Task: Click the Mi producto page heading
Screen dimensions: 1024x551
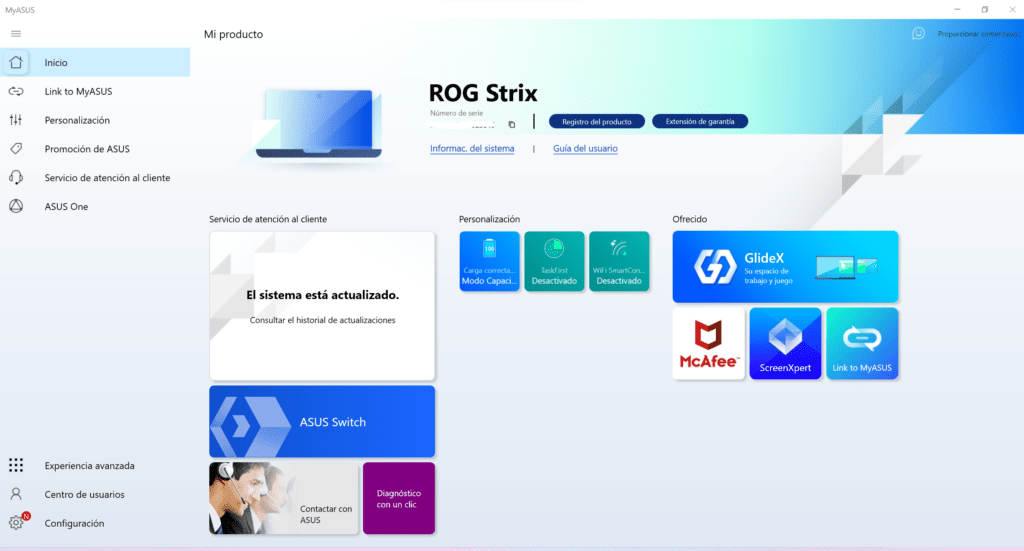Action: tap(233, 34)
